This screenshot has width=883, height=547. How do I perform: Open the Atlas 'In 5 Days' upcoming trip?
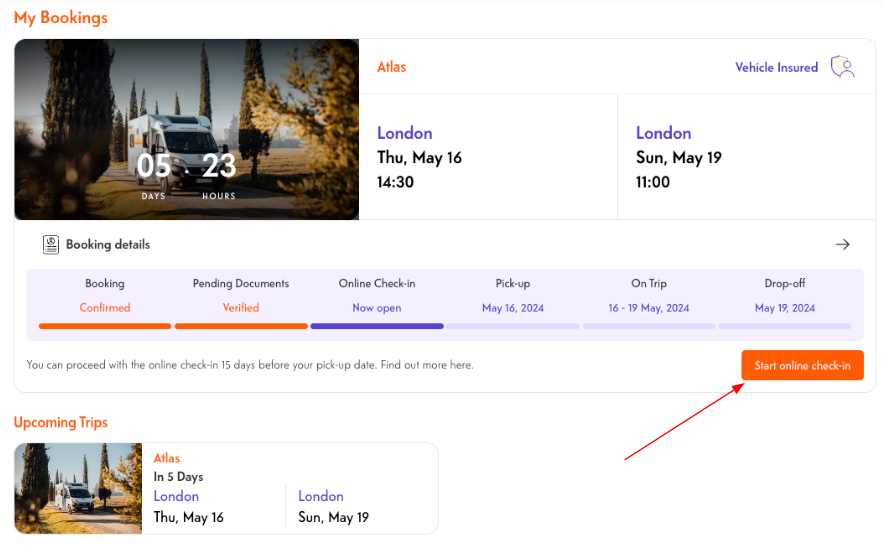pos(290,488)
